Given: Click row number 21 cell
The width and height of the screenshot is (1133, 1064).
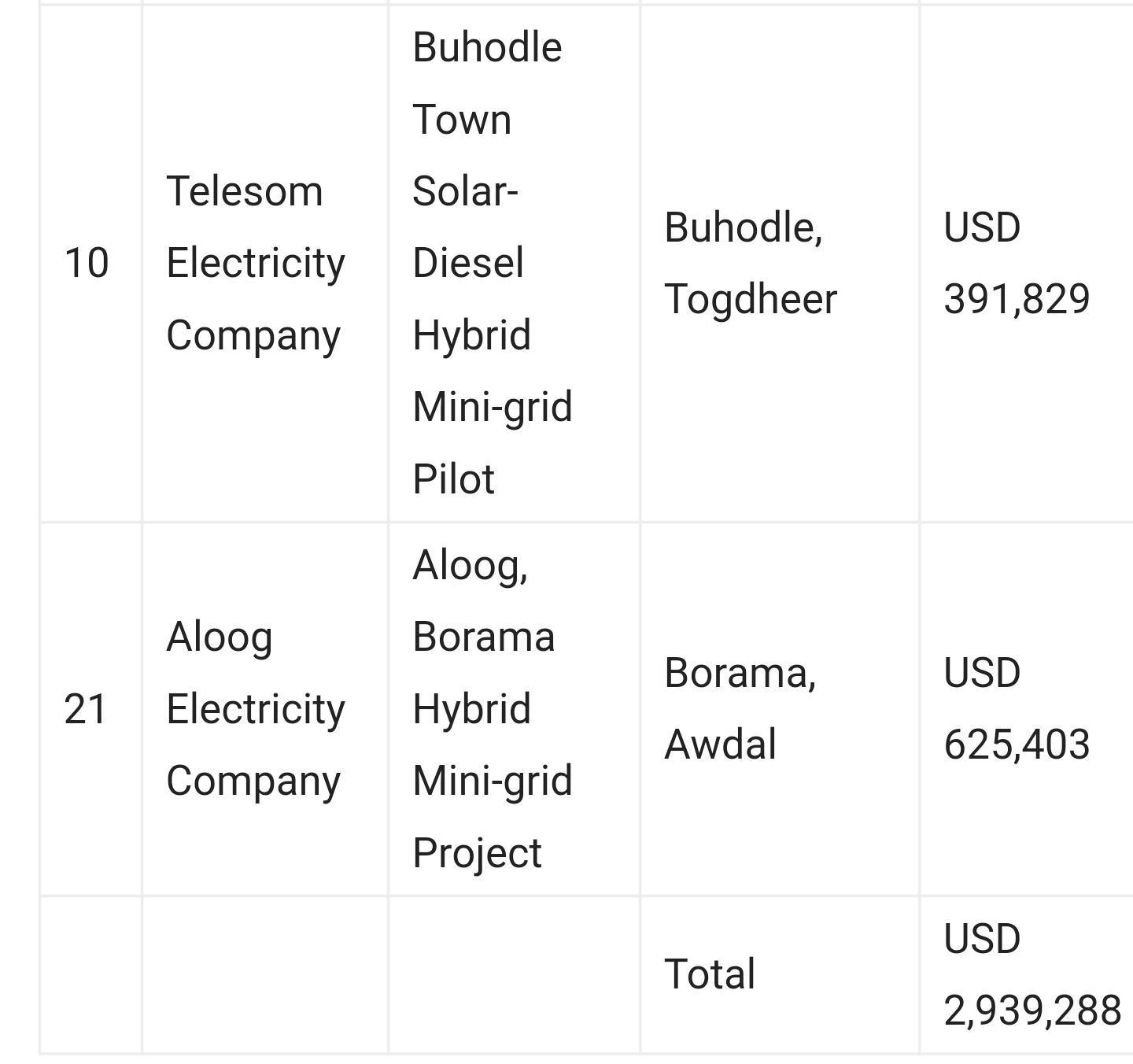Looking at the screenshot, I should click(x=90, y=709).
